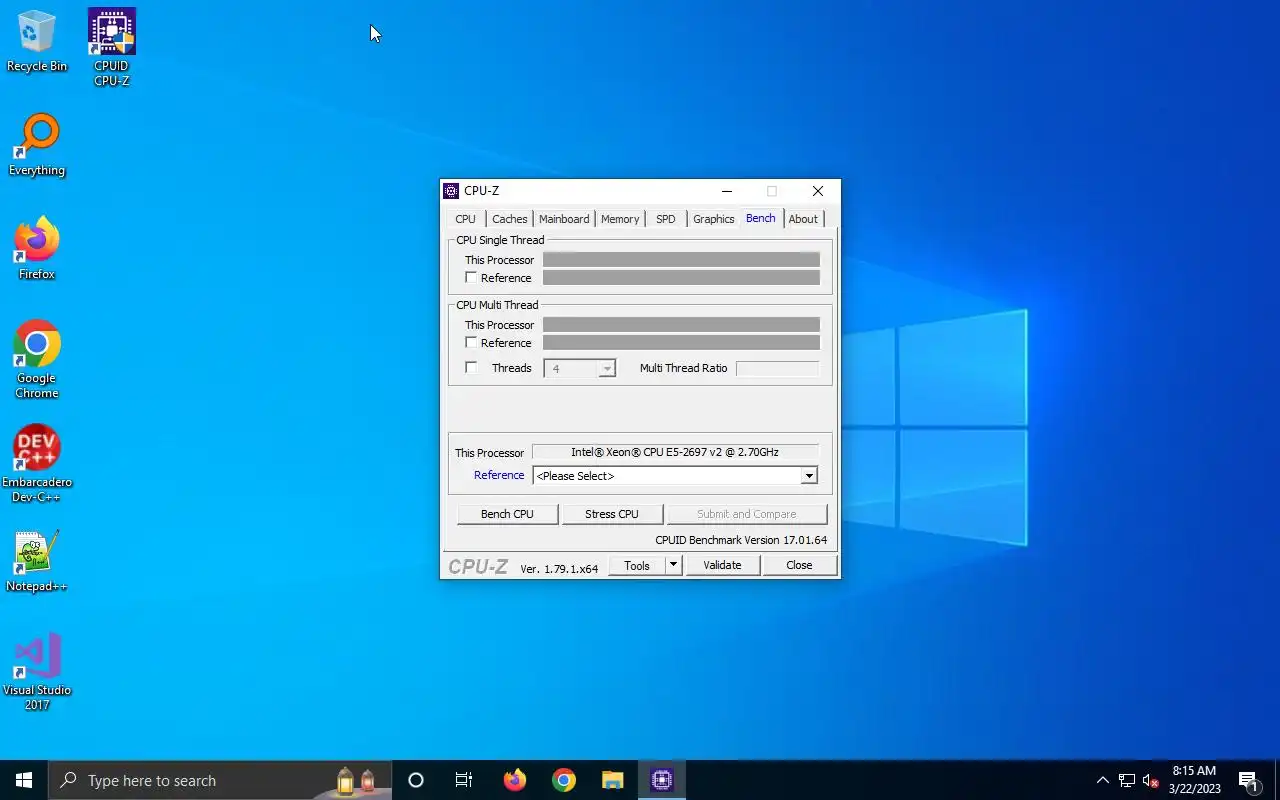Viewport: 1280px width, 800px height.
Task: Click 'CPUID Benchmark Version 17.01.64' text
Action: [741, 540]
